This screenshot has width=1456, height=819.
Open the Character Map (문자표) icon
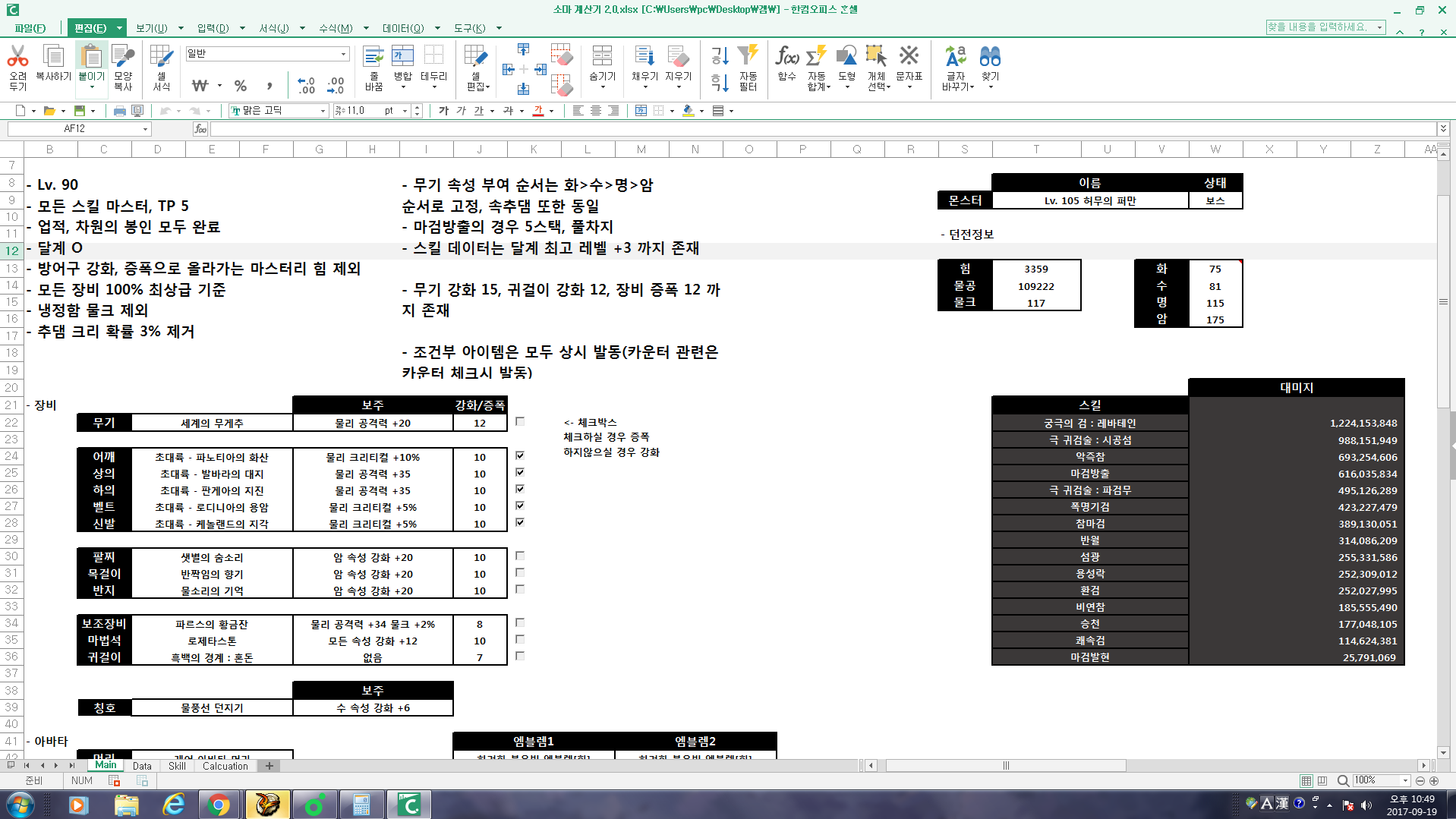pos(909,57)
